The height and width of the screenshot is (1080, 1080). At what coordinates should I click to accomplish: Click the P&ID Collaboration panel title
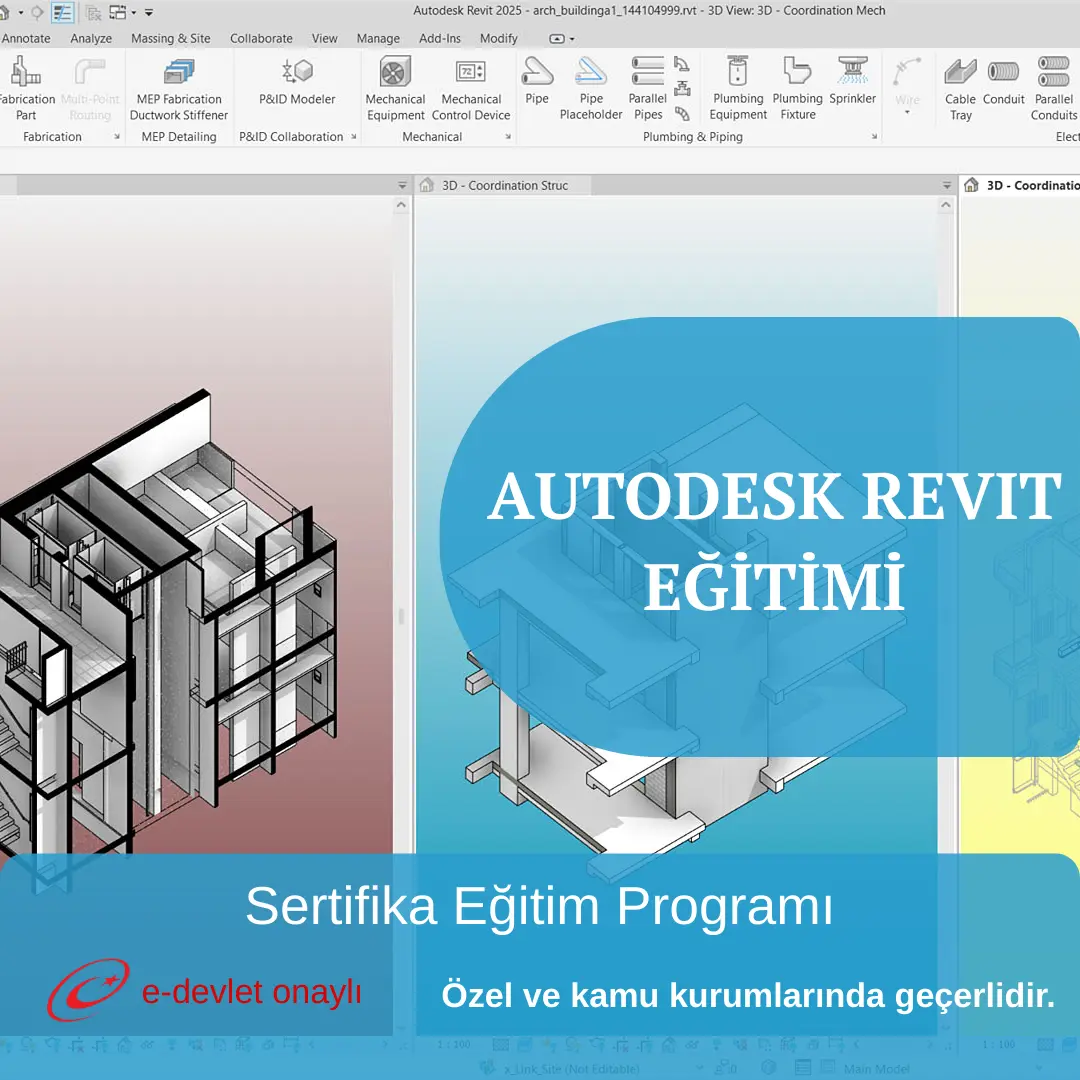[x=291, y=136]
